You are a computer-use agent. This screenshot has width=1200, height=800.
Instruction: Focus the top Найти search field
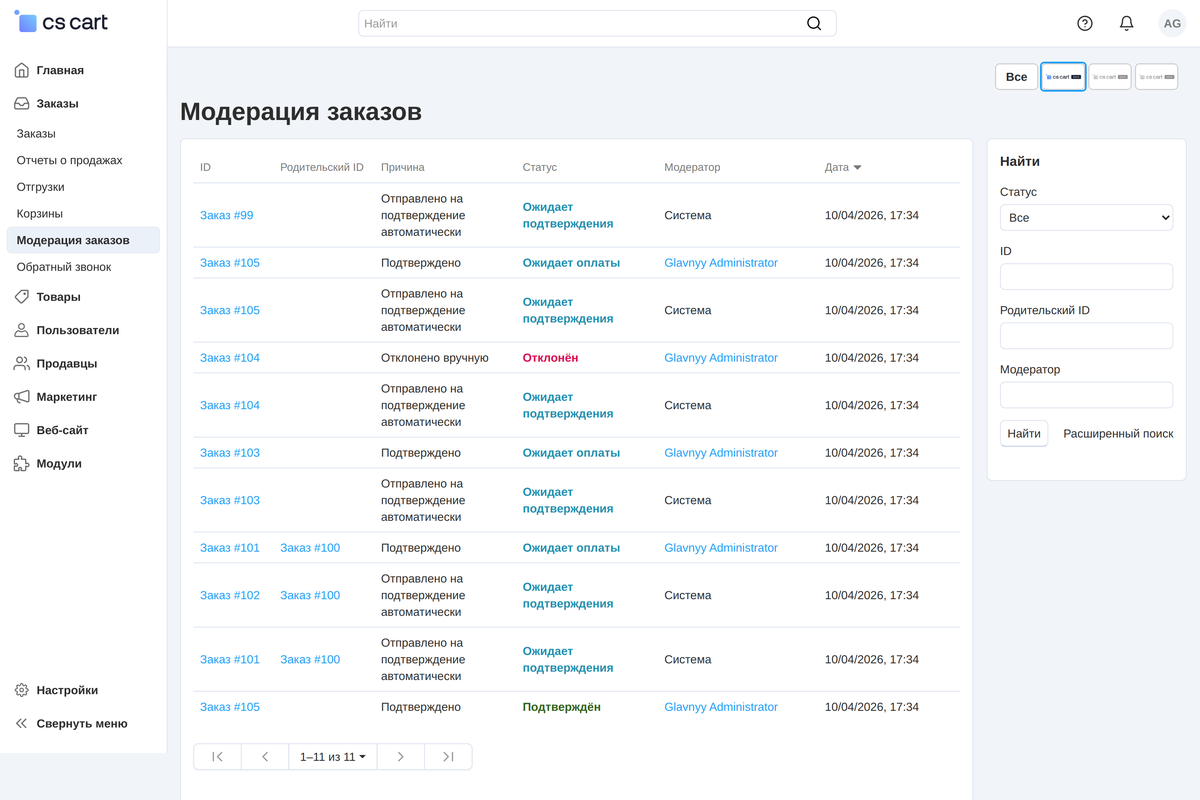pos(597,23)
